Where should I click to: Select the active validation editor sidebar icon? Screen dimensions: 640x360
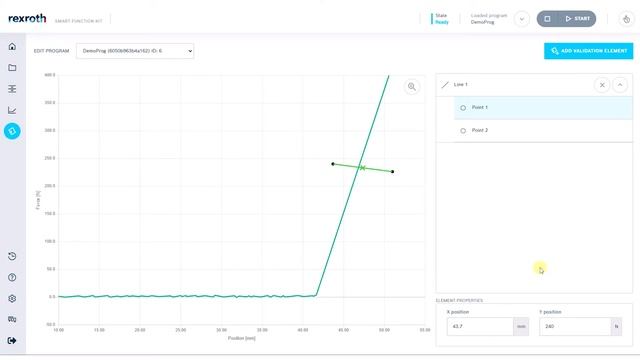pos(12,131)
